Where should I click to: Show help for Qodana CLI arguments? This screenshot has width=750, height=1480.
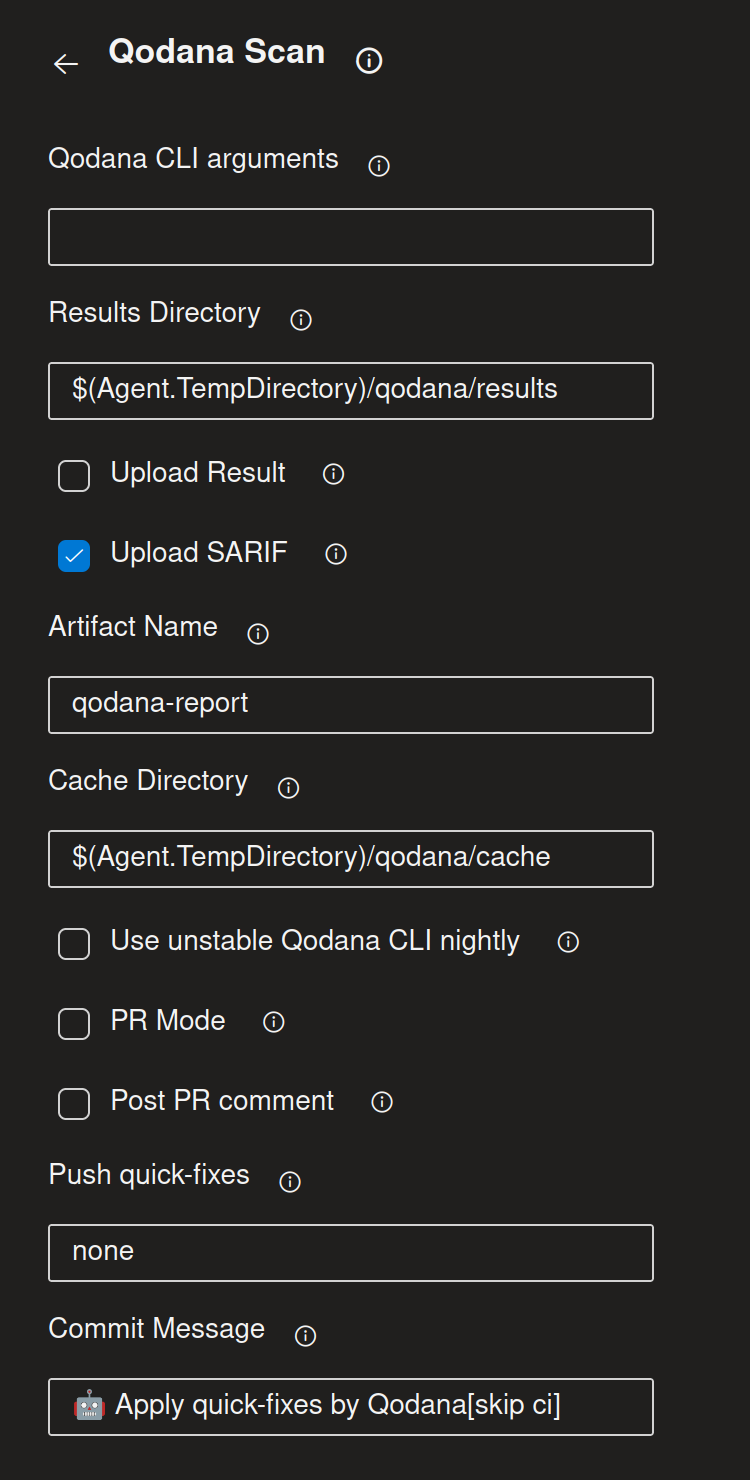tap(378, 166)
